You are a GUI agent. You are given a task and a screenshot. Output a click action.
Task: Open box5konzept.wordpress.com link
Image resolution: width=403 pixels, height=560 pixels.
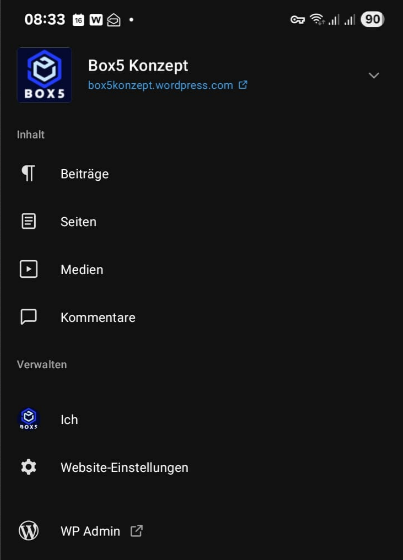click(160, 85)
